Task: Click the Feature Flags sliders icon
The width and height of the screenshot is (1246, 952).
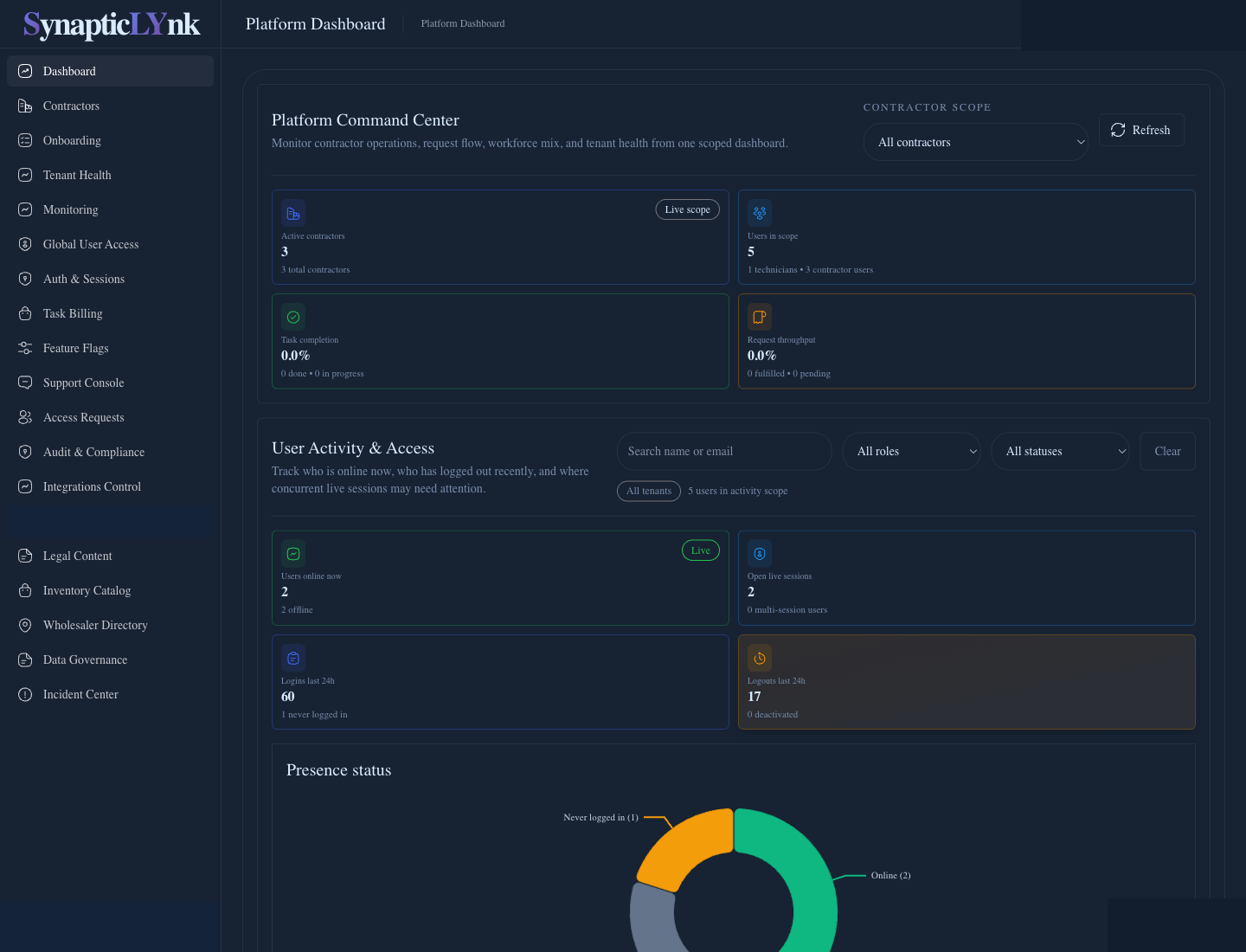Action: coord(25,348)
